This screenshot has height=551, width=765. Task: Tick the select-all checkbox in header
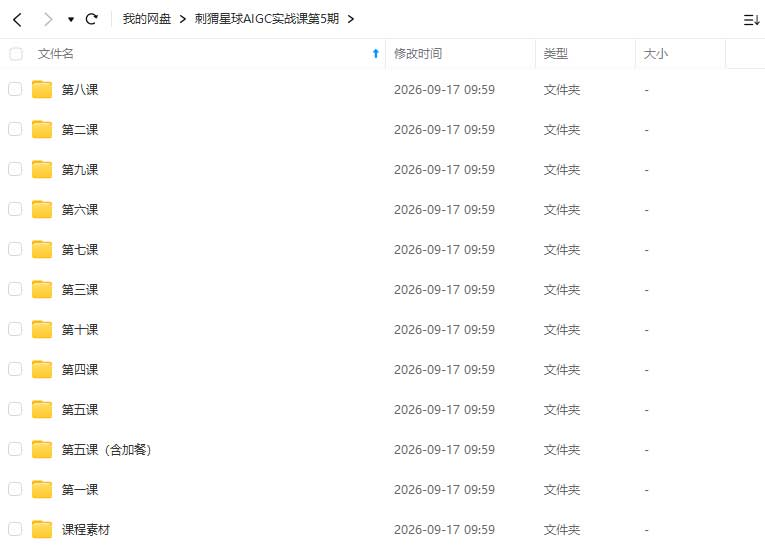16,54
